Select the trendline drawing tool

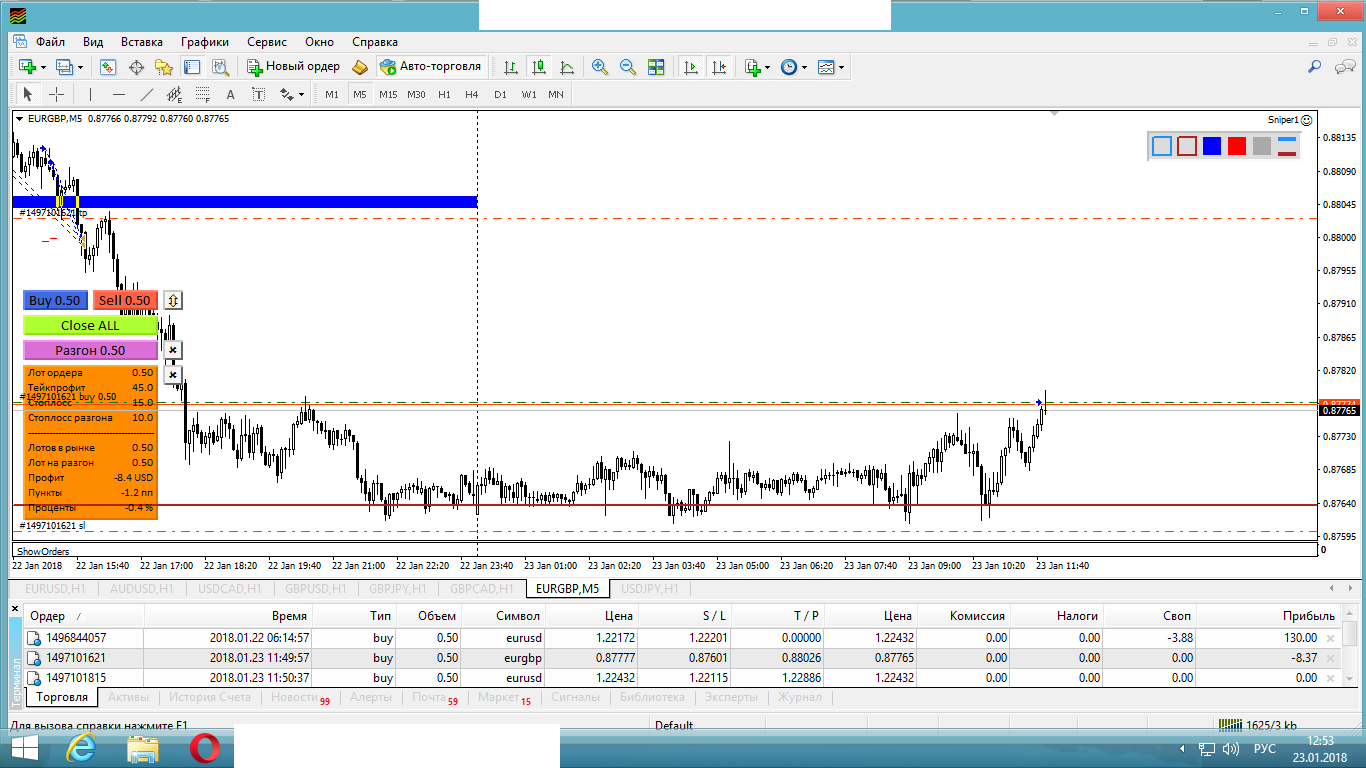pyautogui.click(x=147, y=95)
